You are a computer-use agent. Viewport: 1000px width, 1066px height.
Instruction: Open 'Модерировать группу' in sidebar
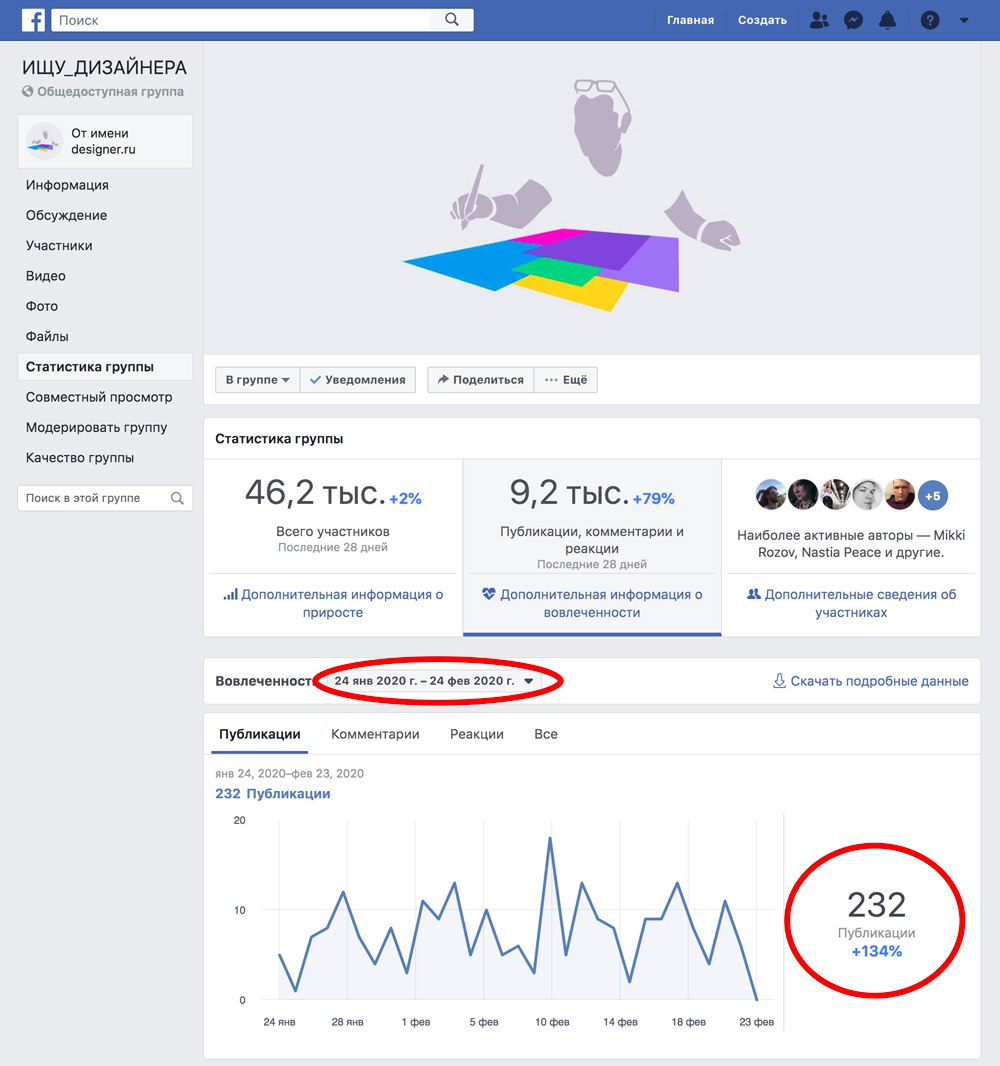[x=97, y=428]
